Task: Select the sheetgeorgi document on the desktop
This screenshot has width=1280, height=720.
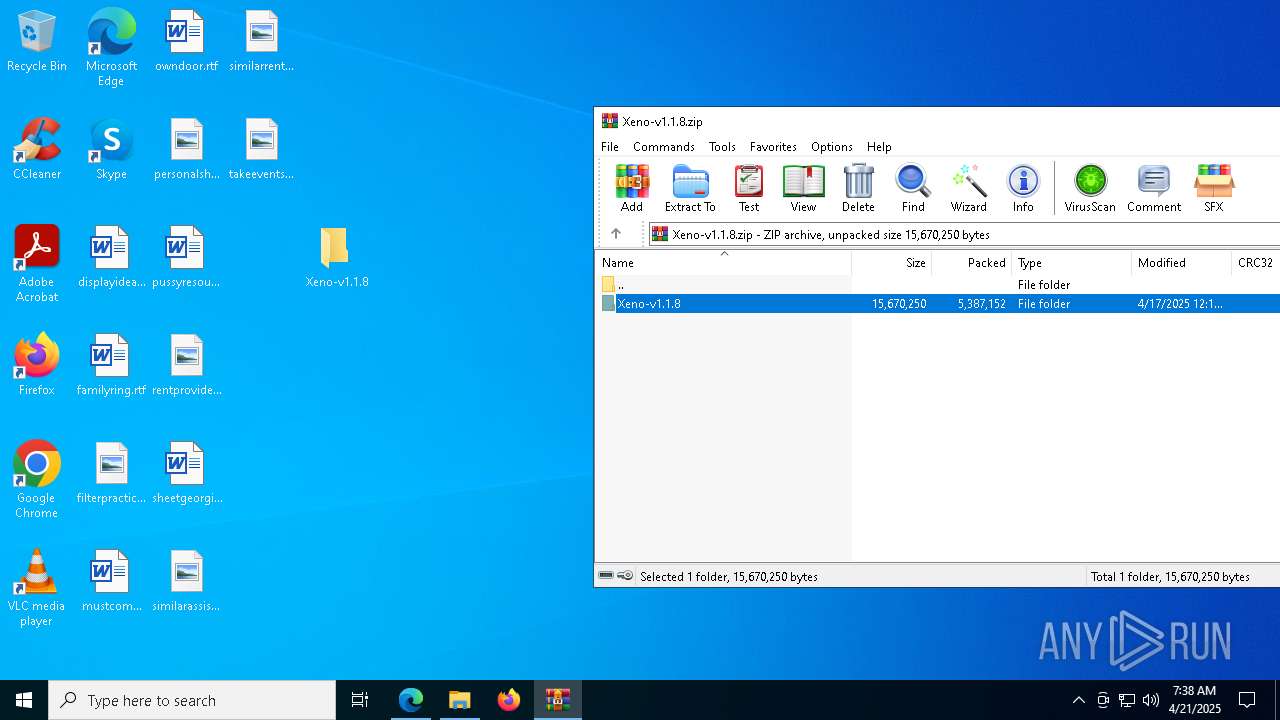Action: [x=186, y=474]
